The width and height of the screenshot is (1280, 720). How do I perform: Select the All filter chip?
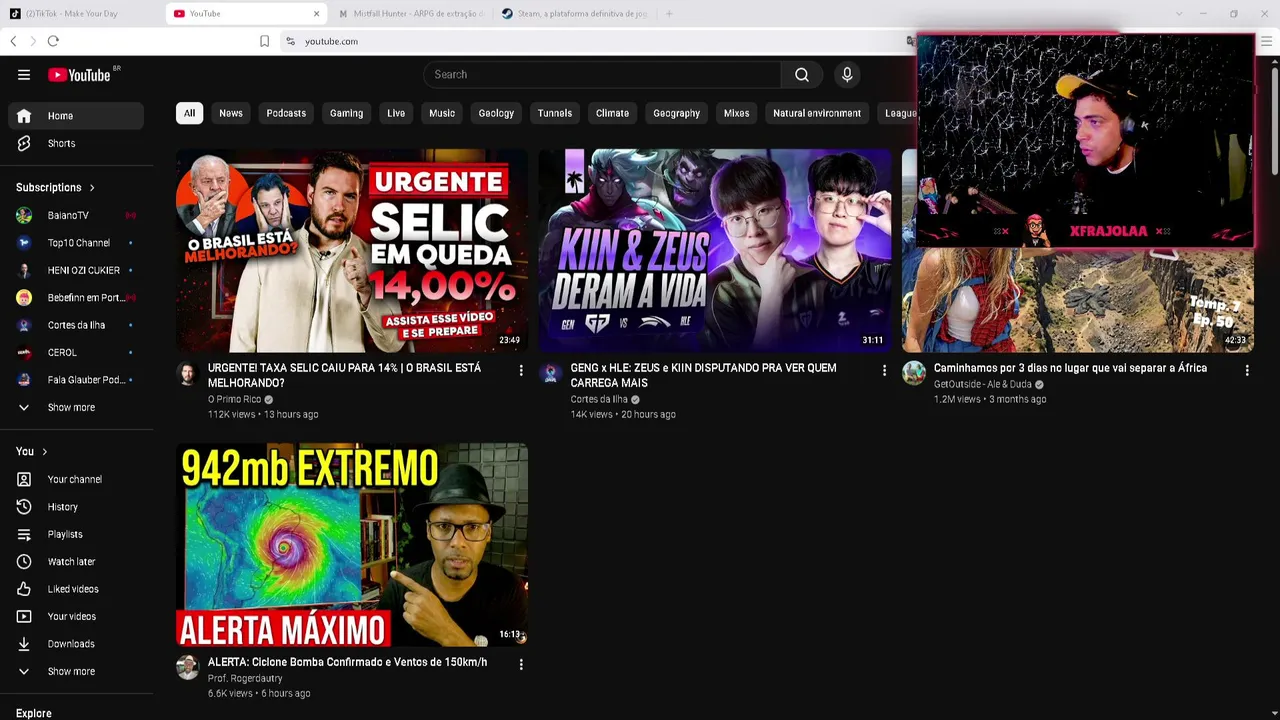tap(189, 113)
